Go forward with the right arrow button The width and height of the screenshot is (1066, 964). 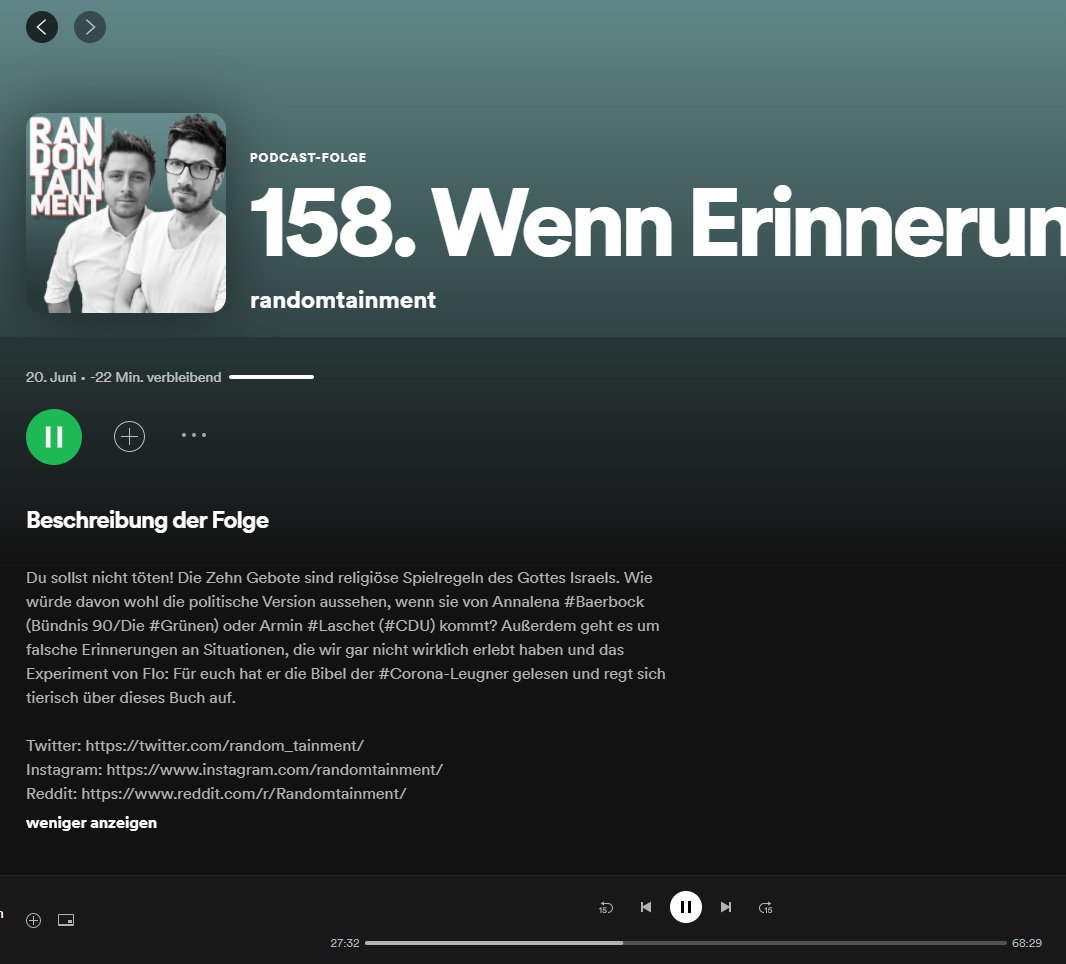(90, 27)
